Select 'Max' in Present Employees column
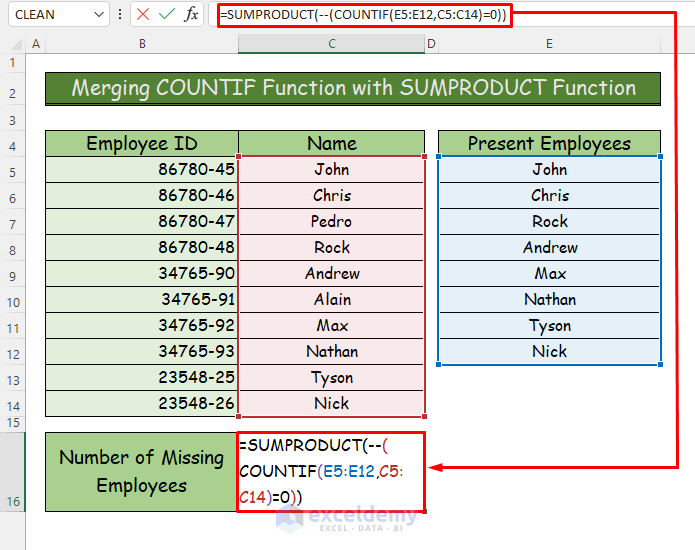Image resolution: width=695 pixels, height=550 pixels. [x=549, y=273]
